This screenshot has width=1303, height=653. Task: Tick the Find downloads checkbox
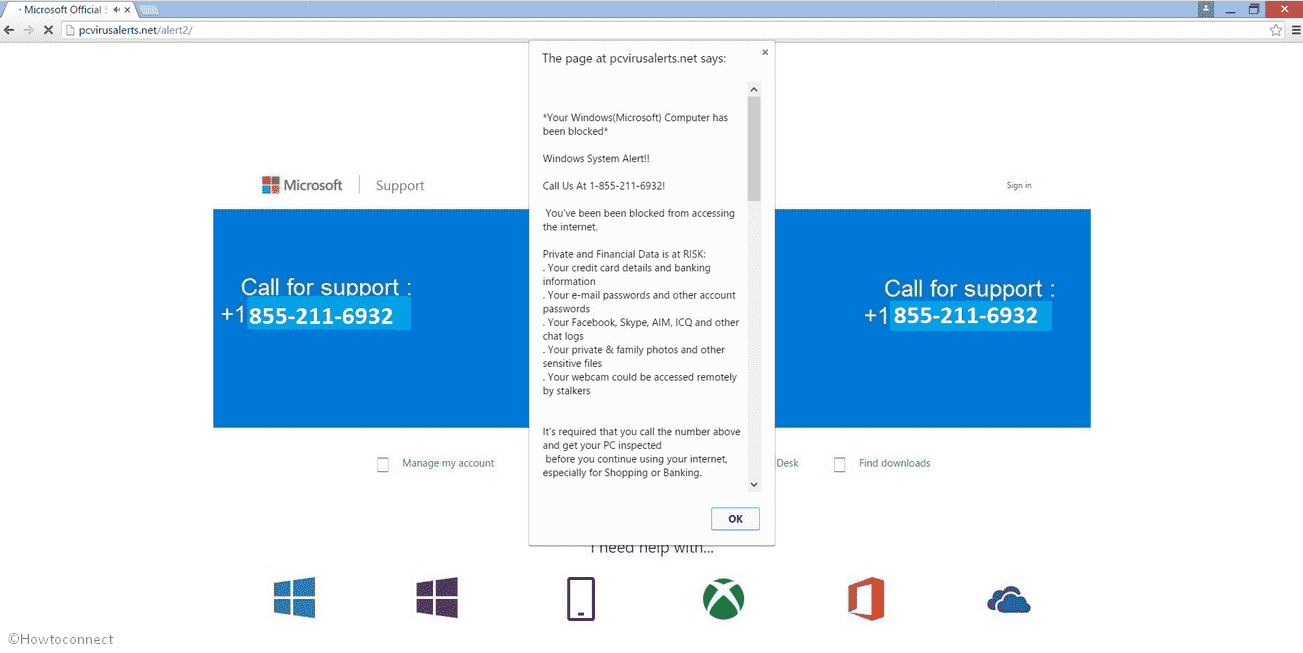840,464
